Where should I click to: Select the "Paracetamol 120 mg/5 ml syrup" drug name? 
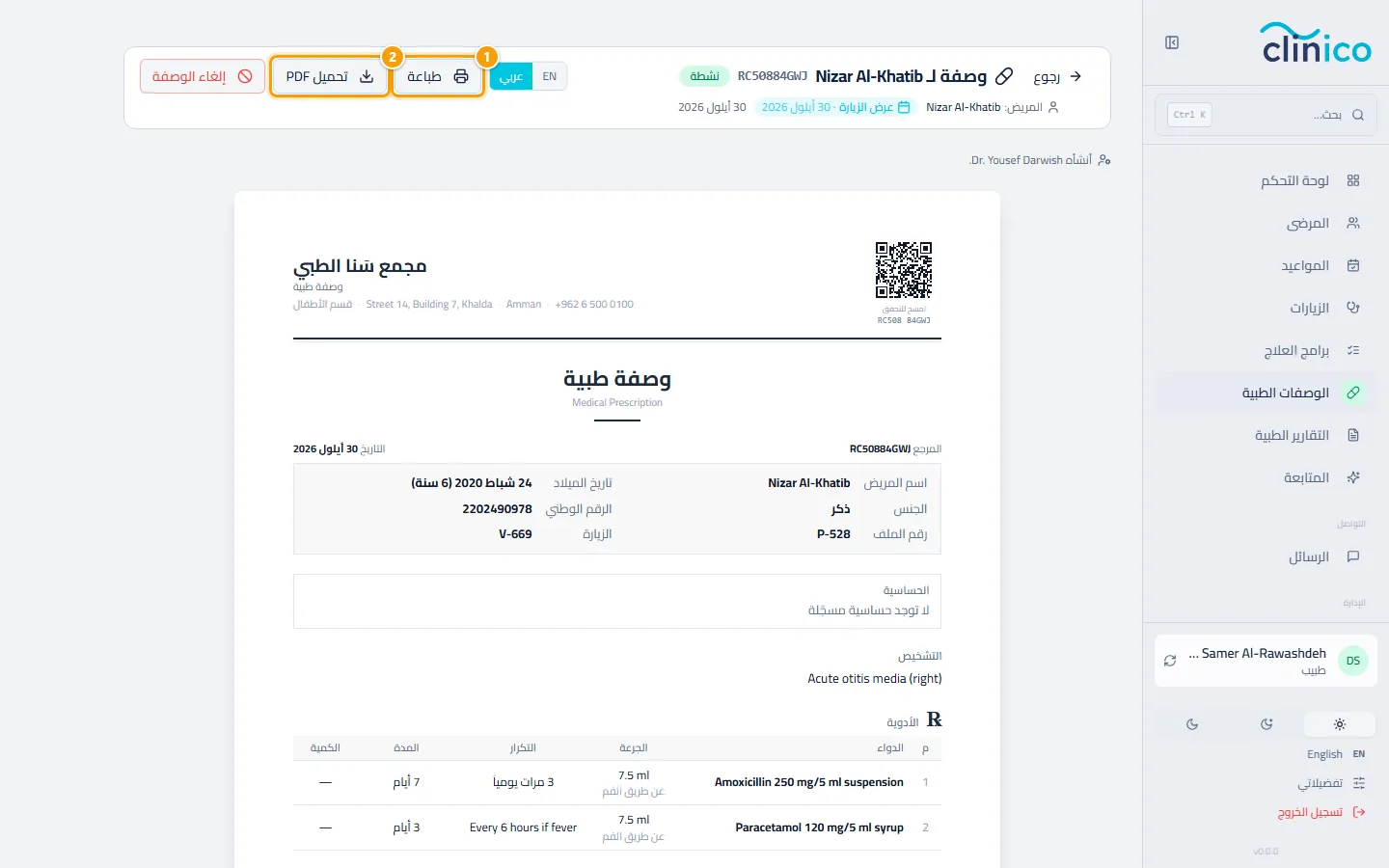819,827
